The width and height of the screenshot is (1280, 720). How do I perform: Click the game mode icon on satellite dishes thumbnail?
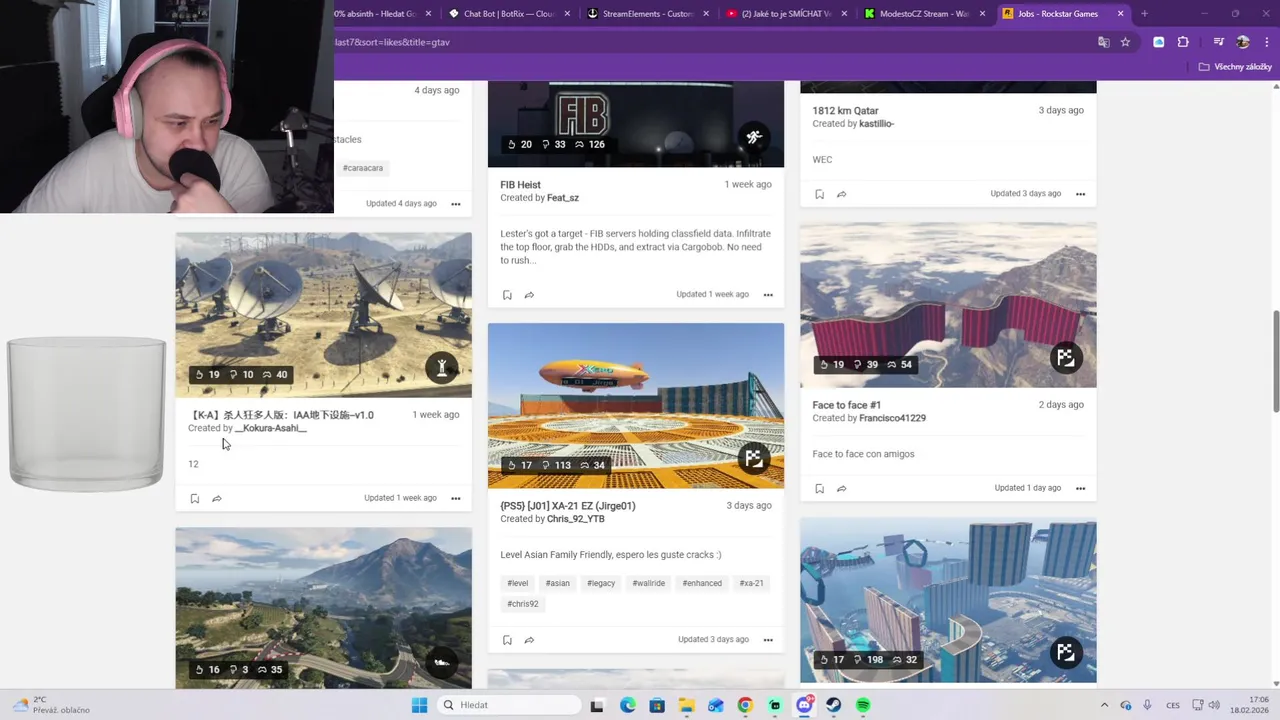[x=441, y=368]
